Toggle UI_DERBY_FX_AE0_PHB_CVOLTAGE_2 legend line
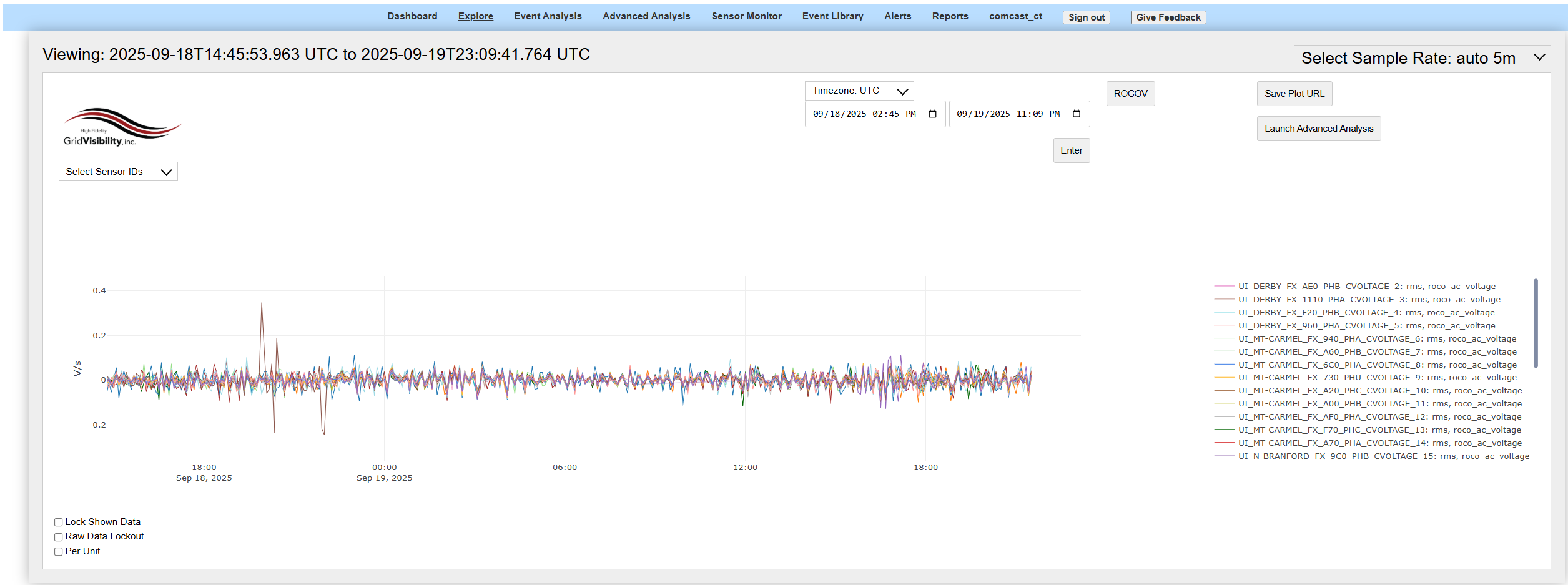The image size is (1568, 585). pyautogui.click(x=1366, y=287)
